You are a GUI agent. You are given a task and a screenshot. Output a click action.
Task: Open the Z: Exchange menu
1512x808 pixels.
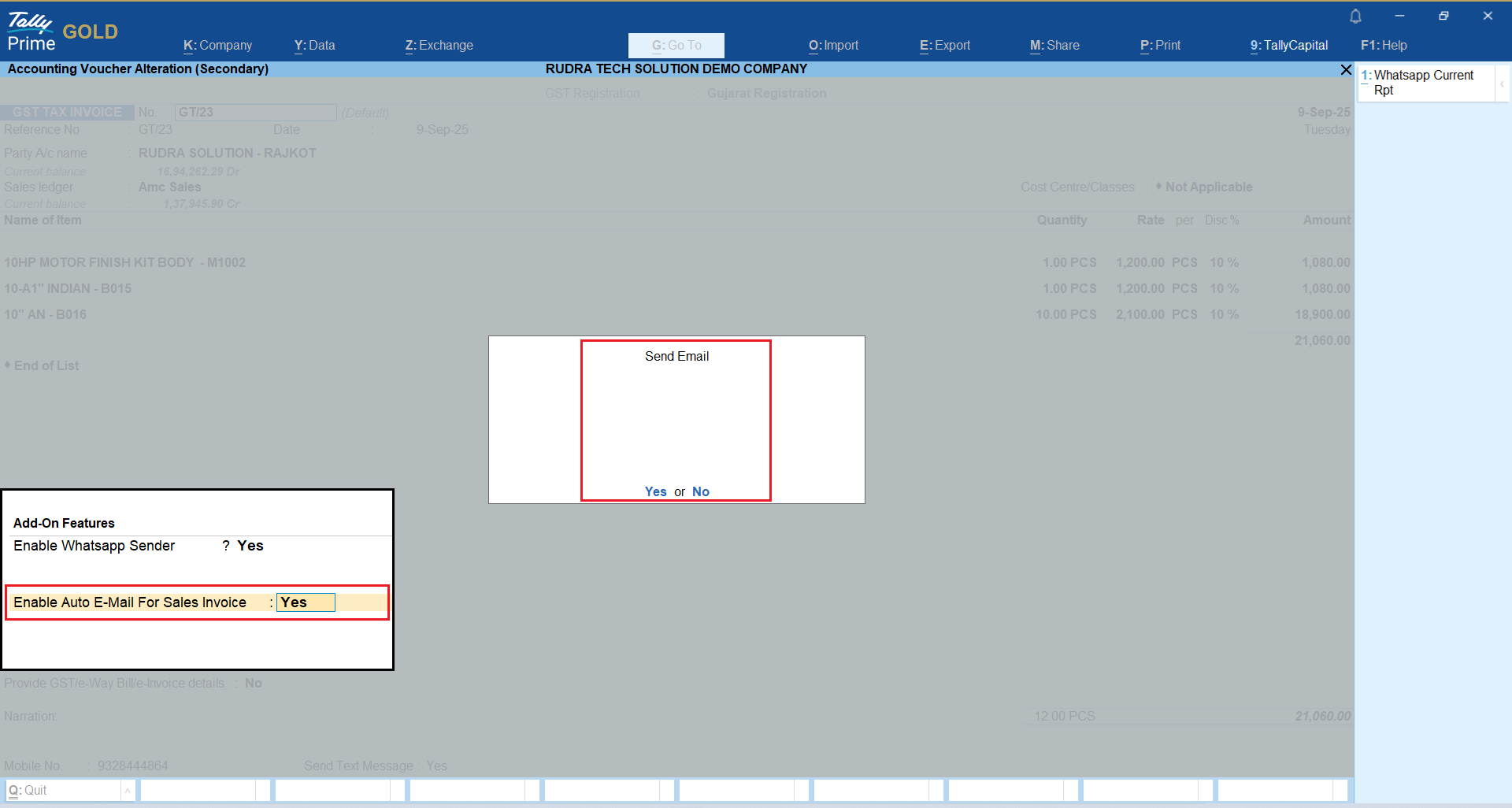(439, 46)
